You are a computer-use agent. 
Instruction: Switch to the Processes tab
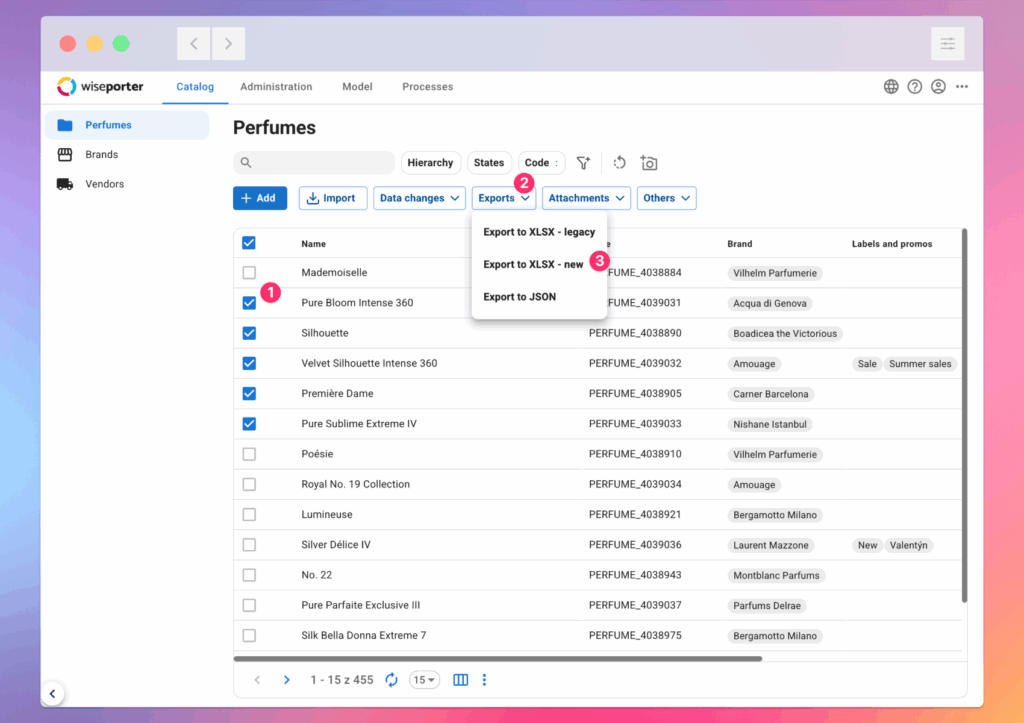[428, 87]
